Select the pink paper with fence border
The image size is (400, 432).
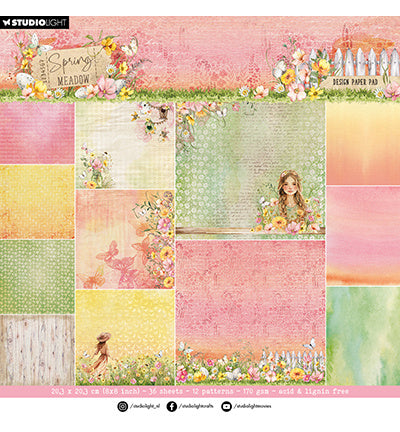click(x=250, y=313)
